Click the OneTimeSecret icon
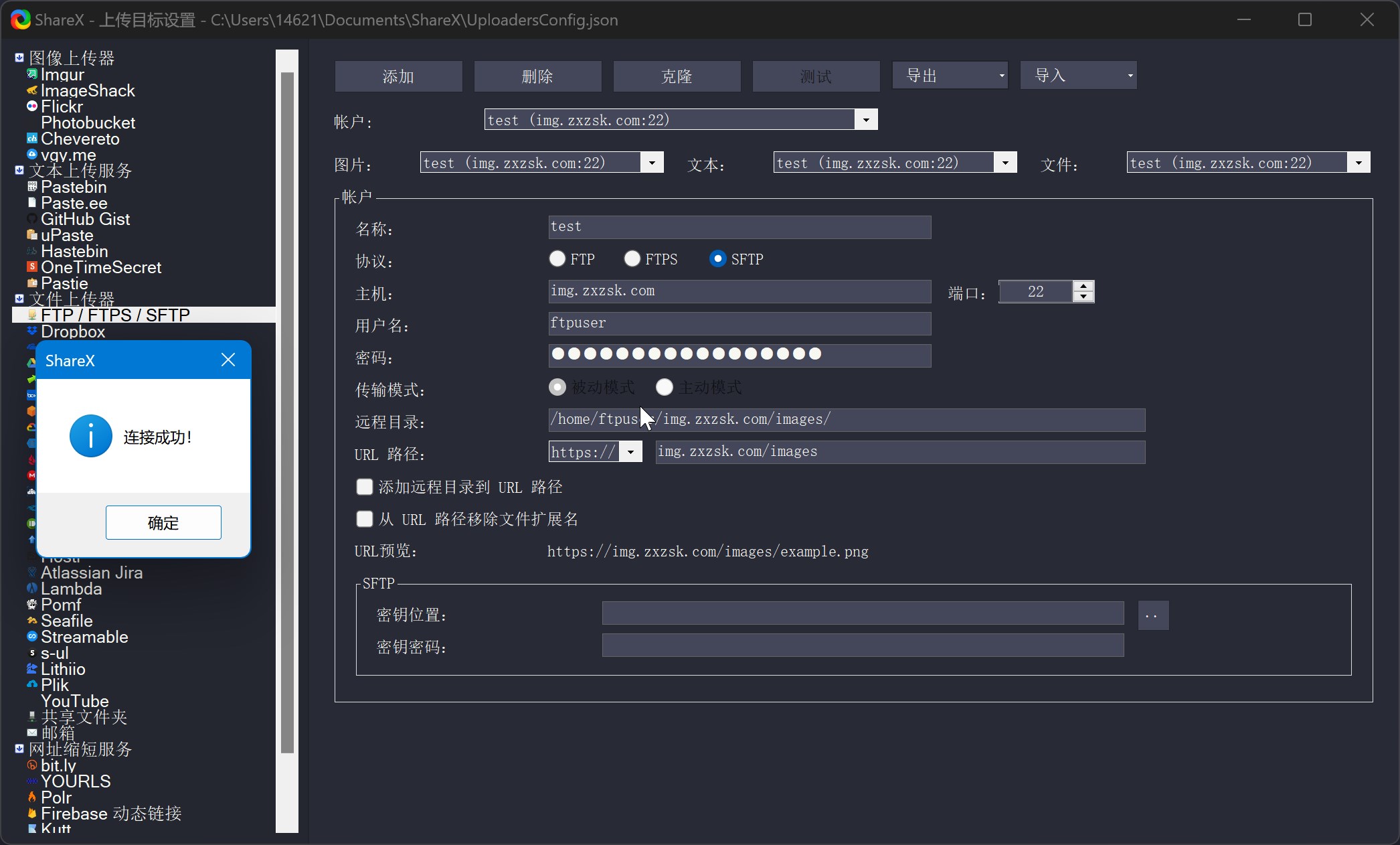Screen dimensions: 1400x845 [31, 266]
